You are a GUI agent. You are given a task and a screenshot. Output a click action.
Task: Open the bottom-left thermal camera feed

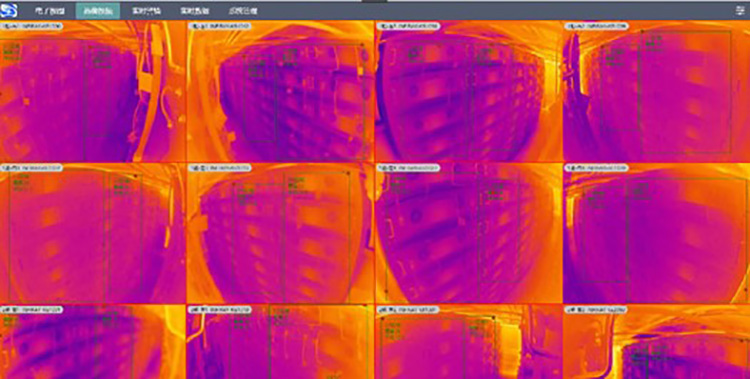pyautogui.click(x=93, y=342)
